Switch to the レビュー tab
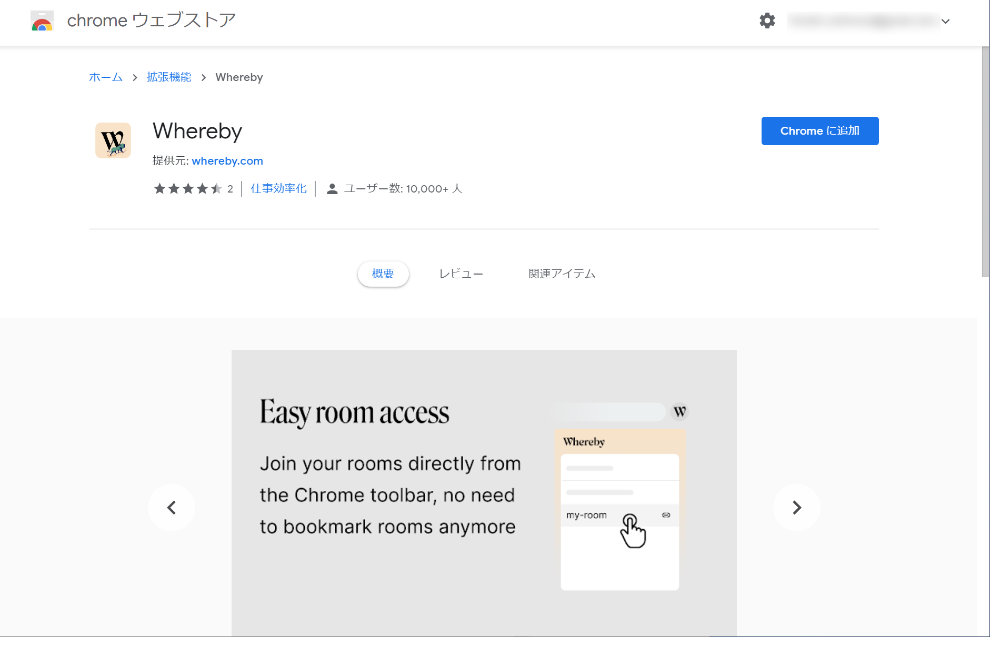The image size is (1000, 647). pyautogui.click(x=461, y=274)
